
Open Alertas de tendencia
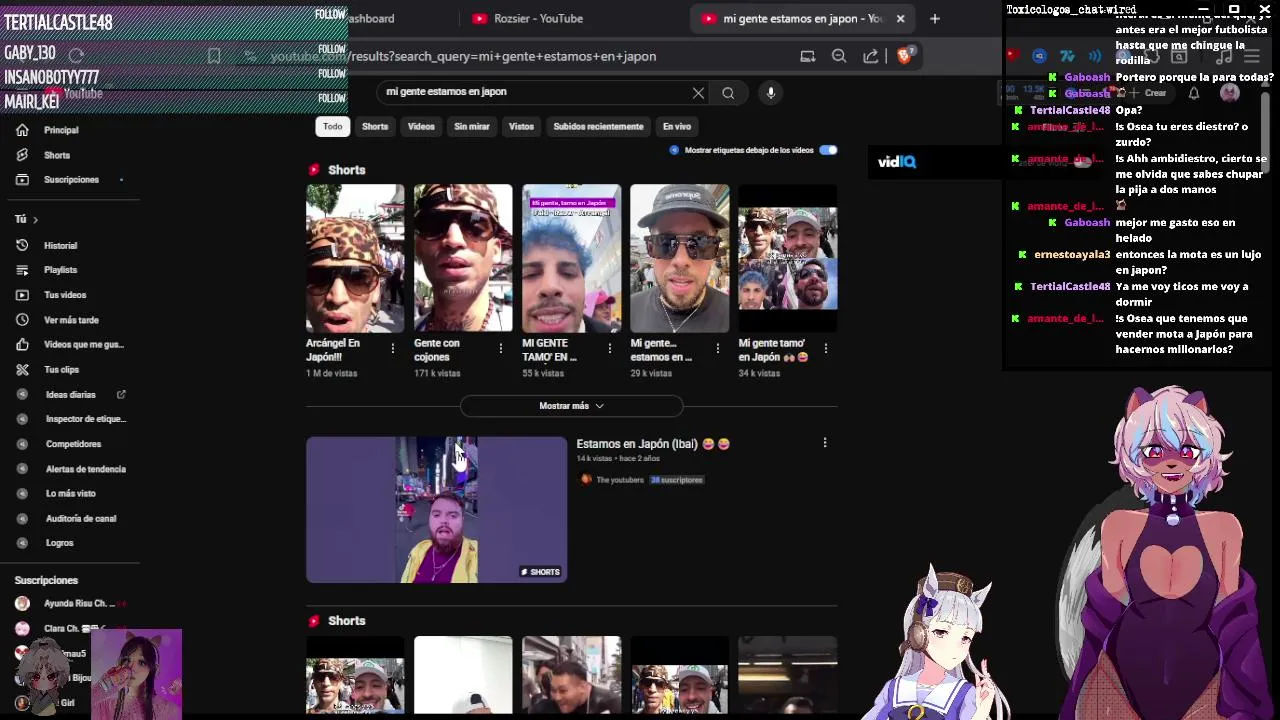[x=85, y=469]
